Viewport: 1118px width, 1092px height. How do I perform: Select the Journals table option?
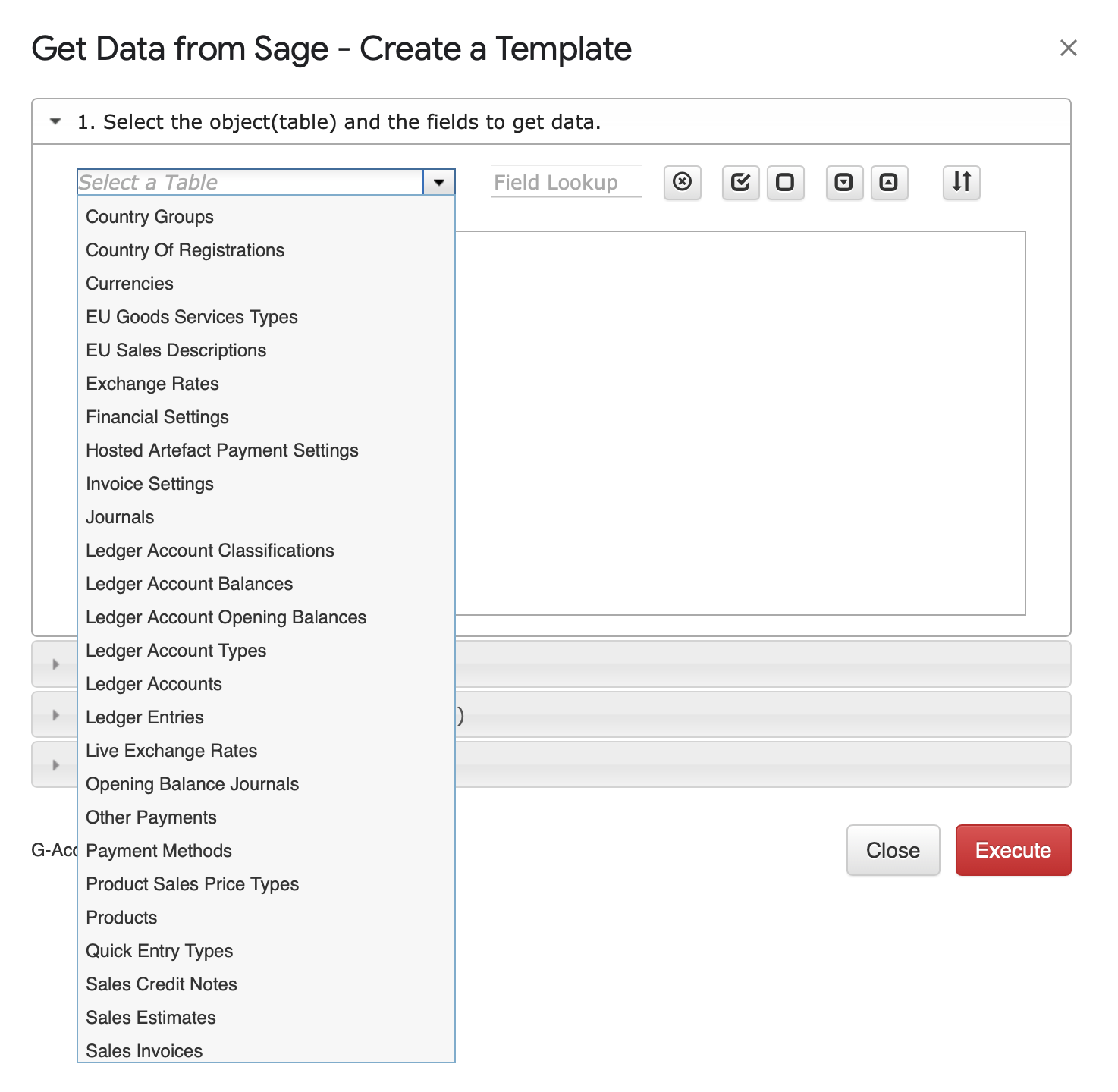point(265,517)
